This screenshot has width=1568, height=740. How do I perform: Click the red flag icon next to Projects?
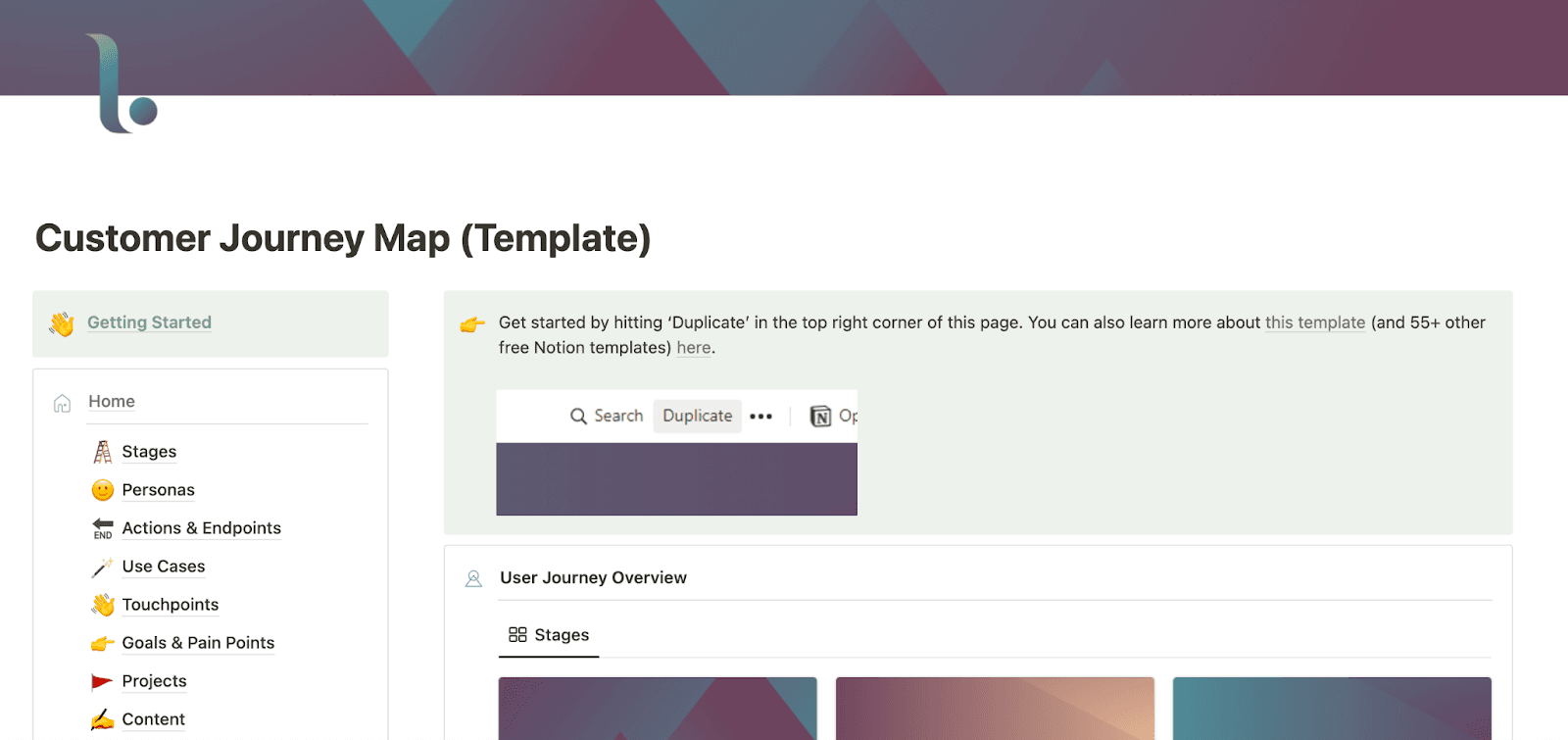tap(102, 680)
